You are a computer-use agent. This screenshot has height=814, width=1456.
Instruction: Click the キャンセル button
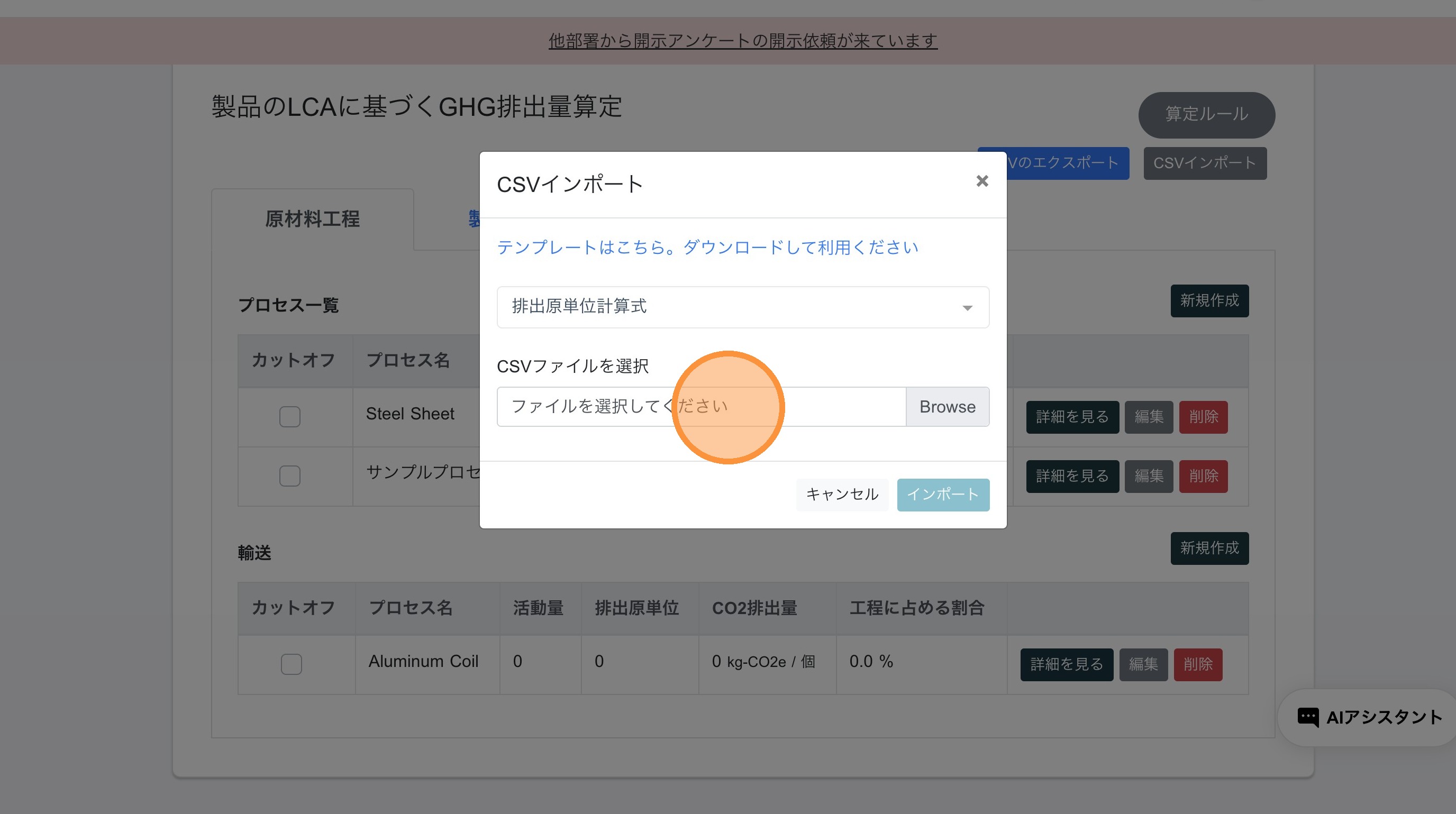[842, 495]
